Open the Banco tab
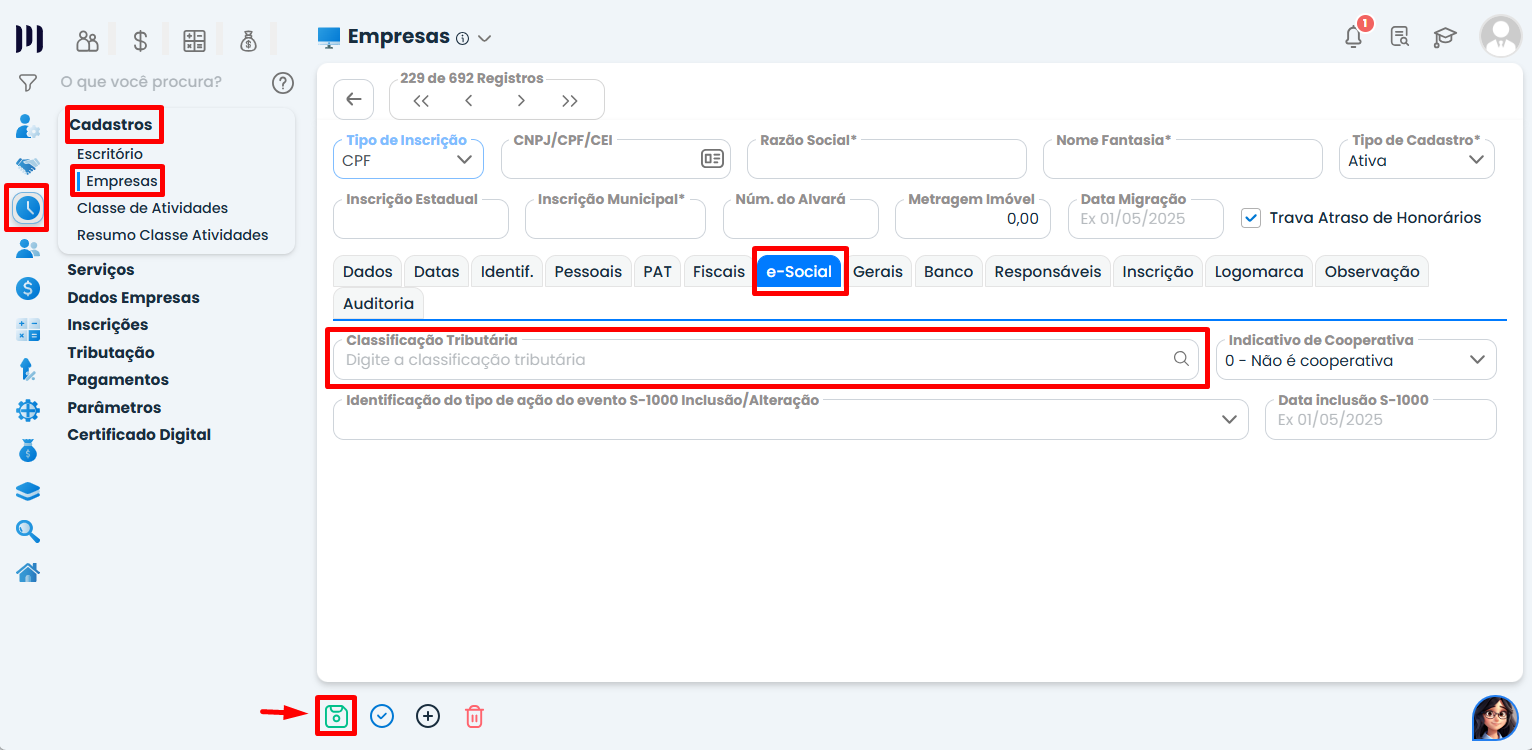This screenshot has height=750, width=1532. coord(949,272)
